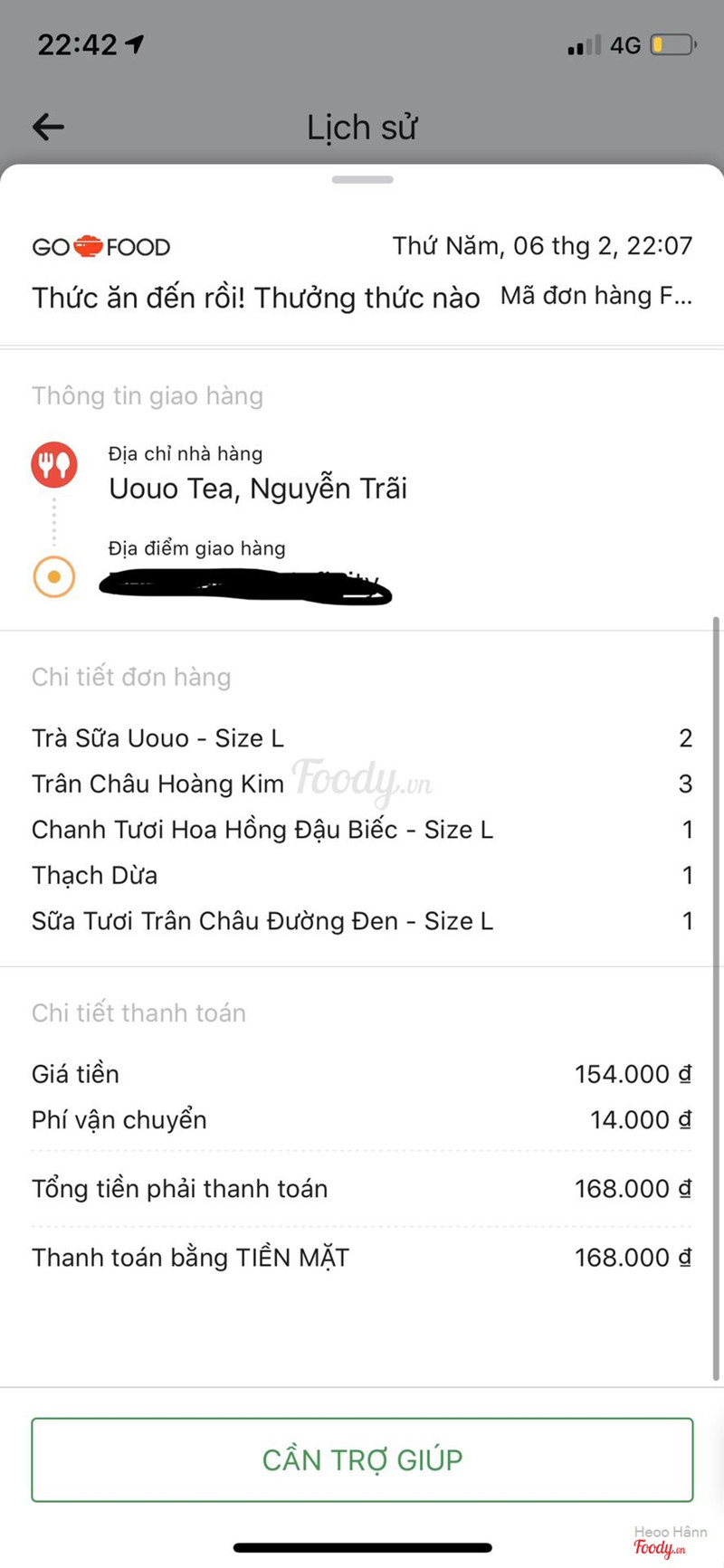The width and height of the screenshot is (724, 1568).
Task: Open restaurant Uouo Tea, Nguyễn Trãi
Action: pyautogui.click(x=258, y=489)
